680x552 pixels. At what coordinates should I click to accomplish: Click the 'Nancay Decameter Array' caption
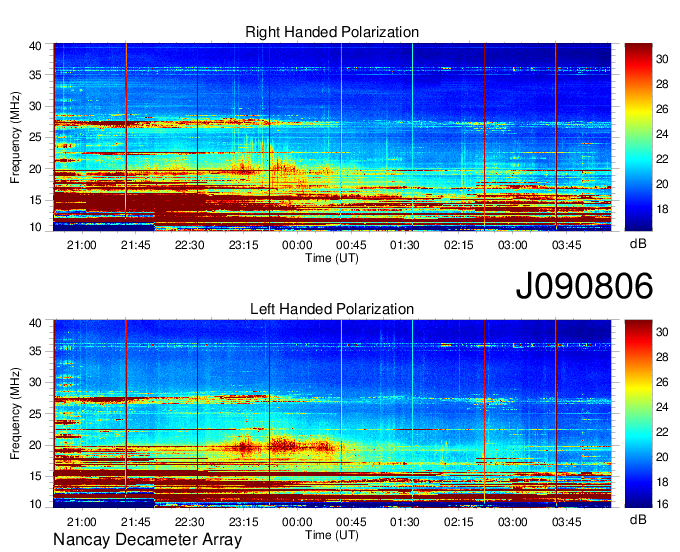(147, 540)
